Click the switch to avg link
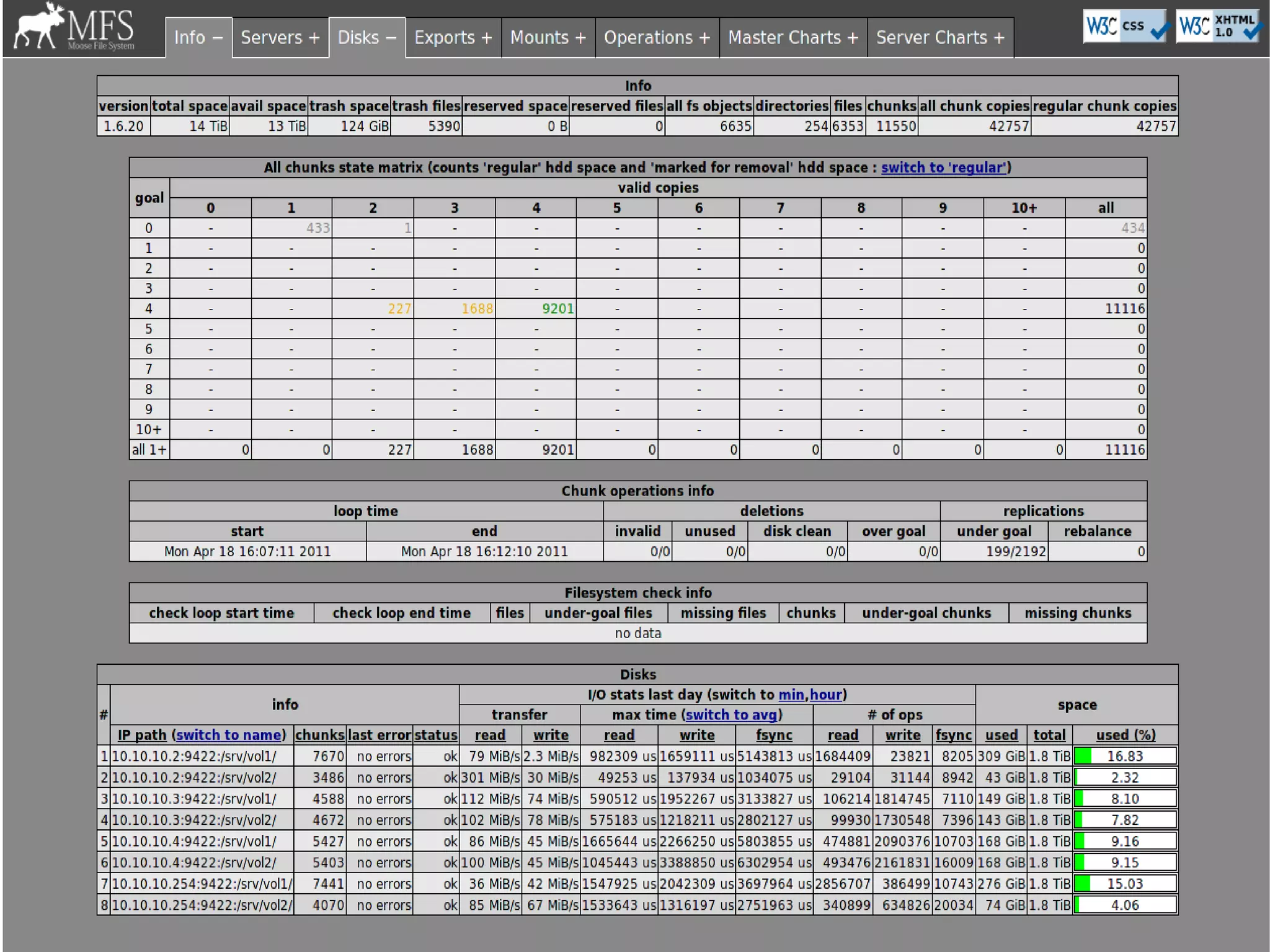 point(731,715)
